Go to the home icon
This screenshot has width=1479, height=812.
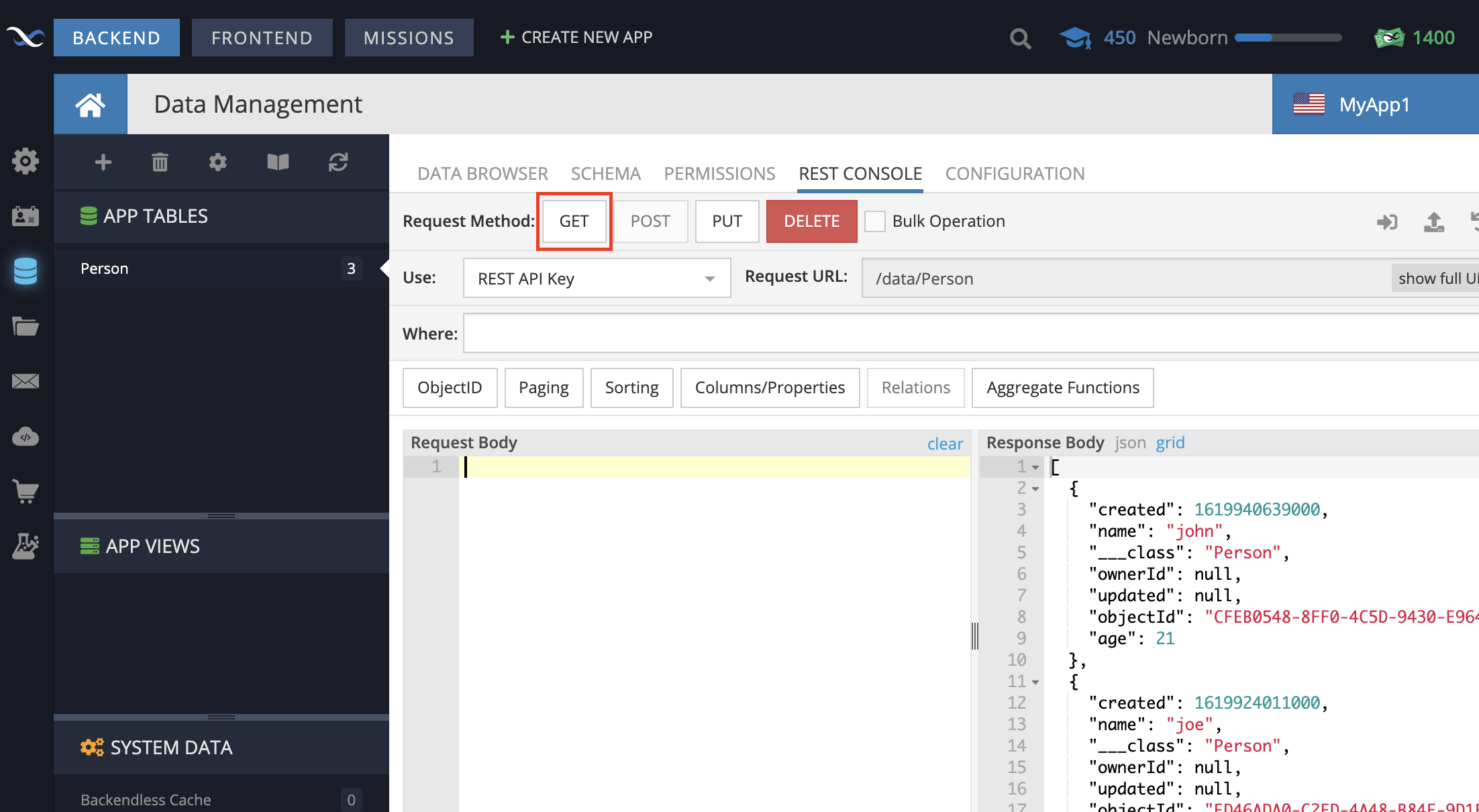coord(90,105)
